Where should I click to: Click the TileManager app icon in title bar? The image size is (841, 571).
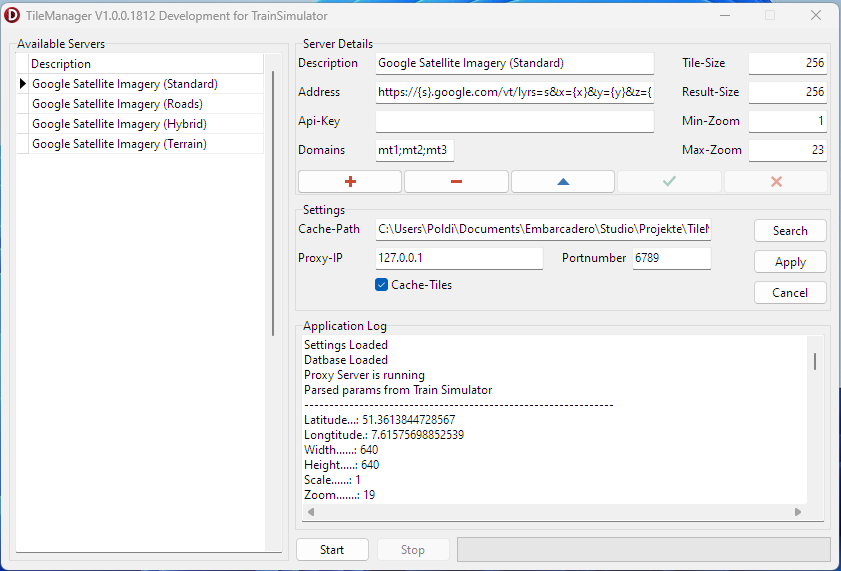tap(12, 15)
